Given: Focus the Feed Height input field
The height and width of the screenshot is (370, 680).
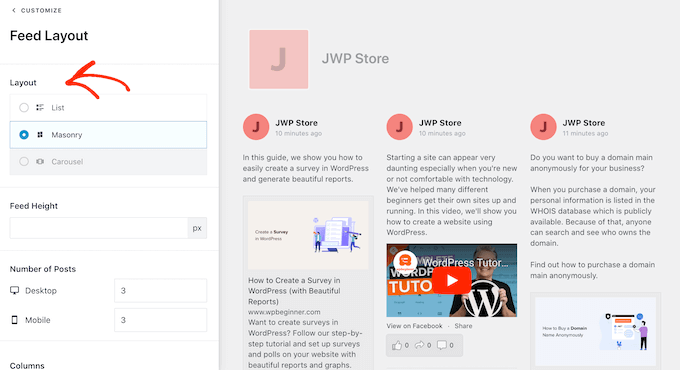Looking at the screenshot, I should pos(99,228).
